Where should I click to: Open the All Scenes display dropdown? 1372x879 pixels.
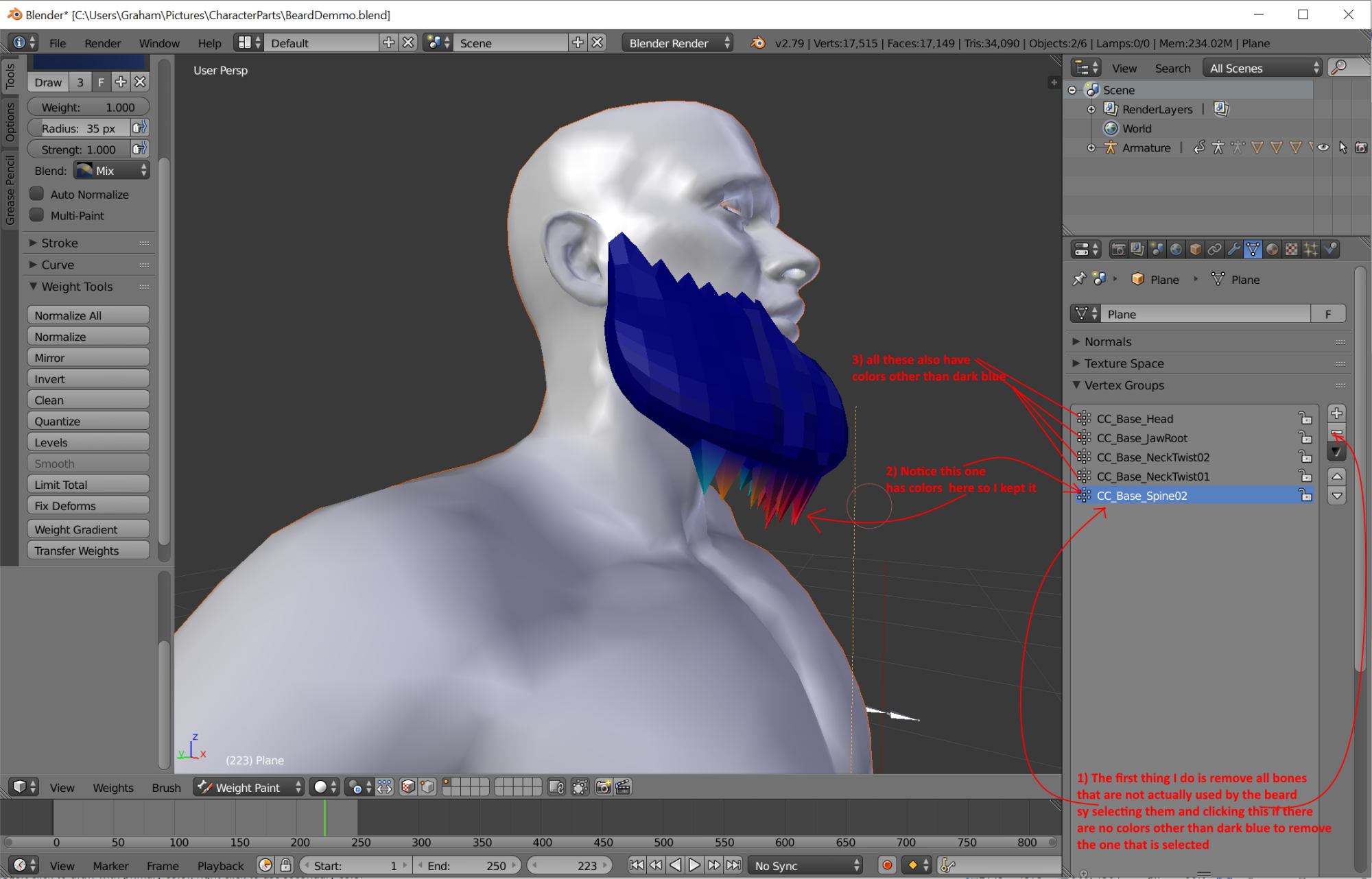[x=1263, y=67]
